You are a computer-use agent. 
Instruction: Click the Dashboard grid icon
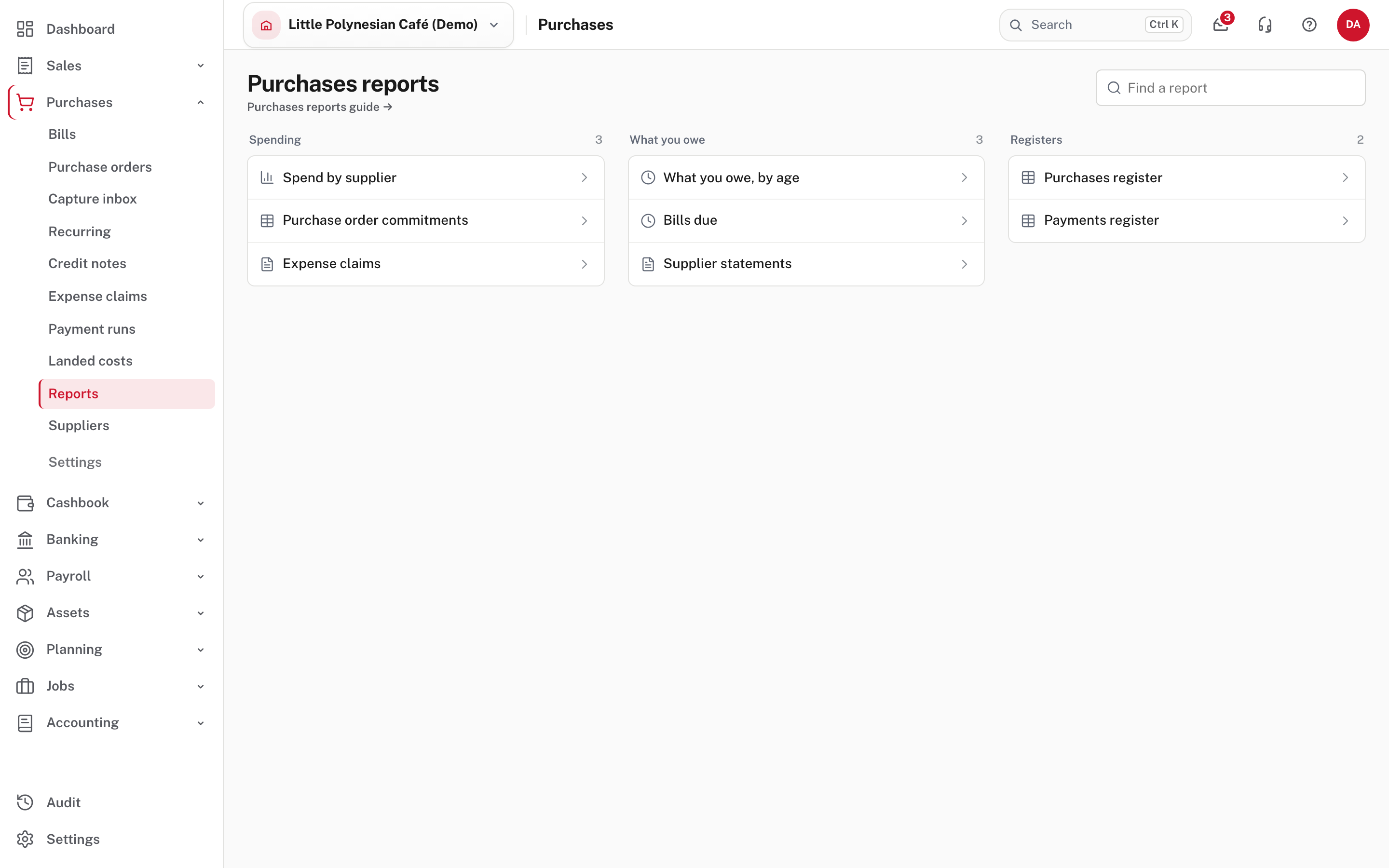click(25, 29)
